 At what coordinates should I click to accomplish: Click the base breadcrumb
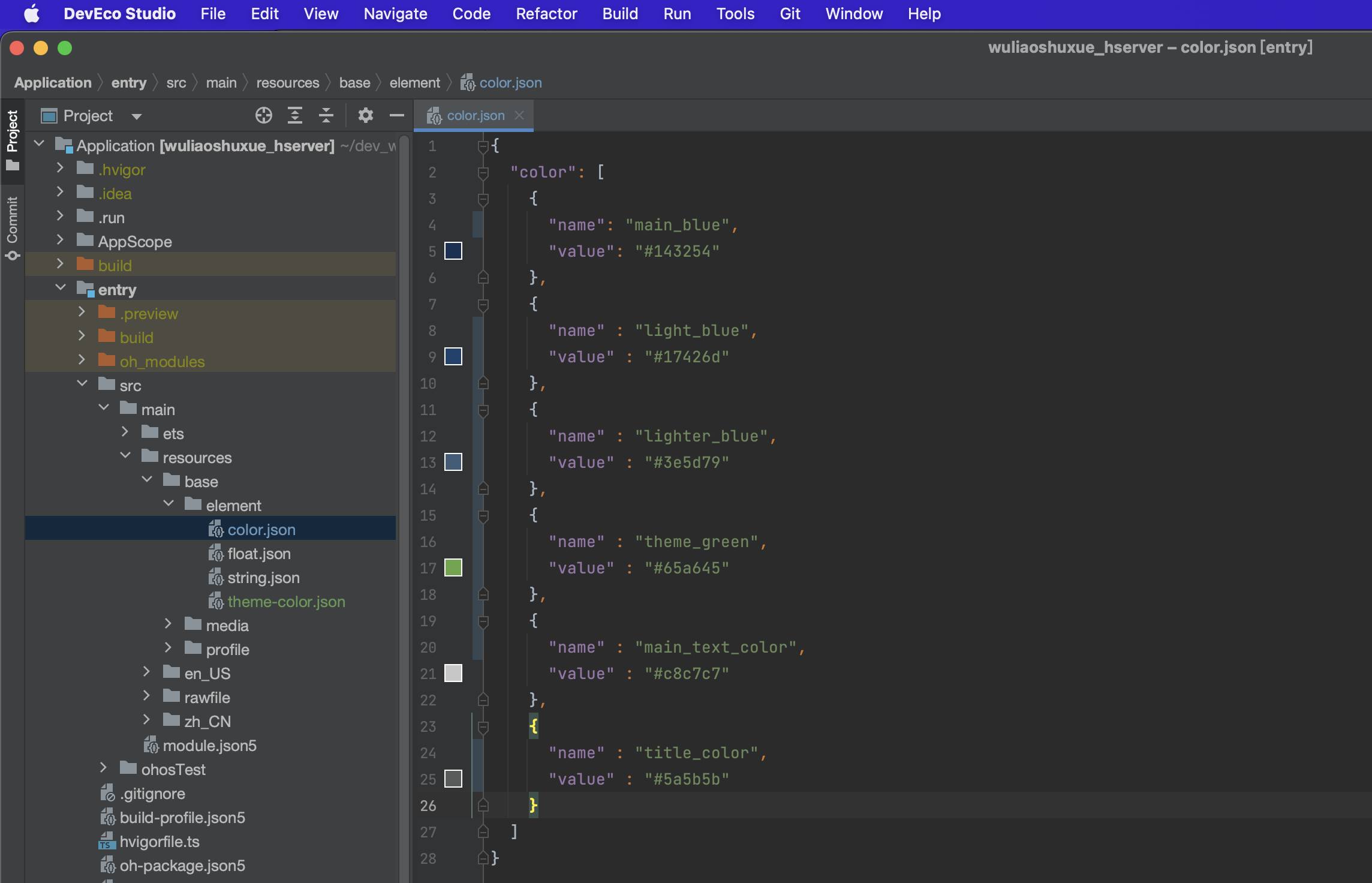coord(354,83)
